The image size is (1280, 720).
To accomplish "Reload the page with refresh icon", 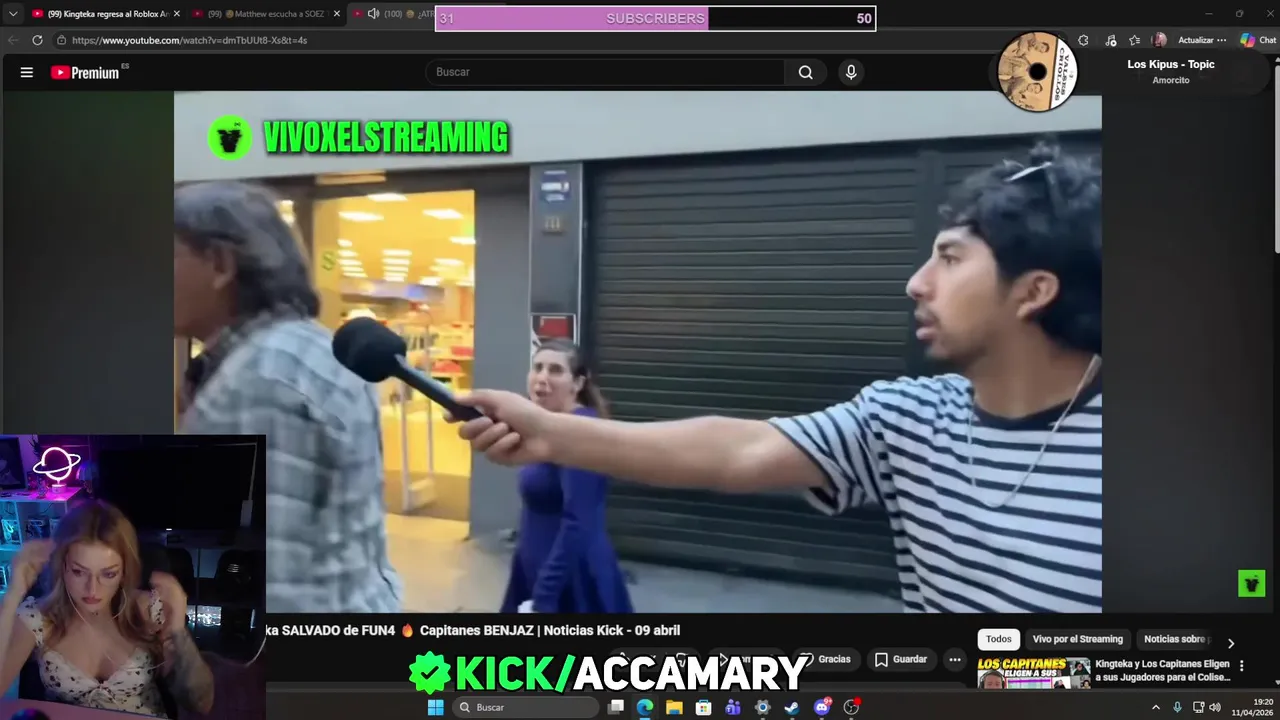I will [37, 40].
